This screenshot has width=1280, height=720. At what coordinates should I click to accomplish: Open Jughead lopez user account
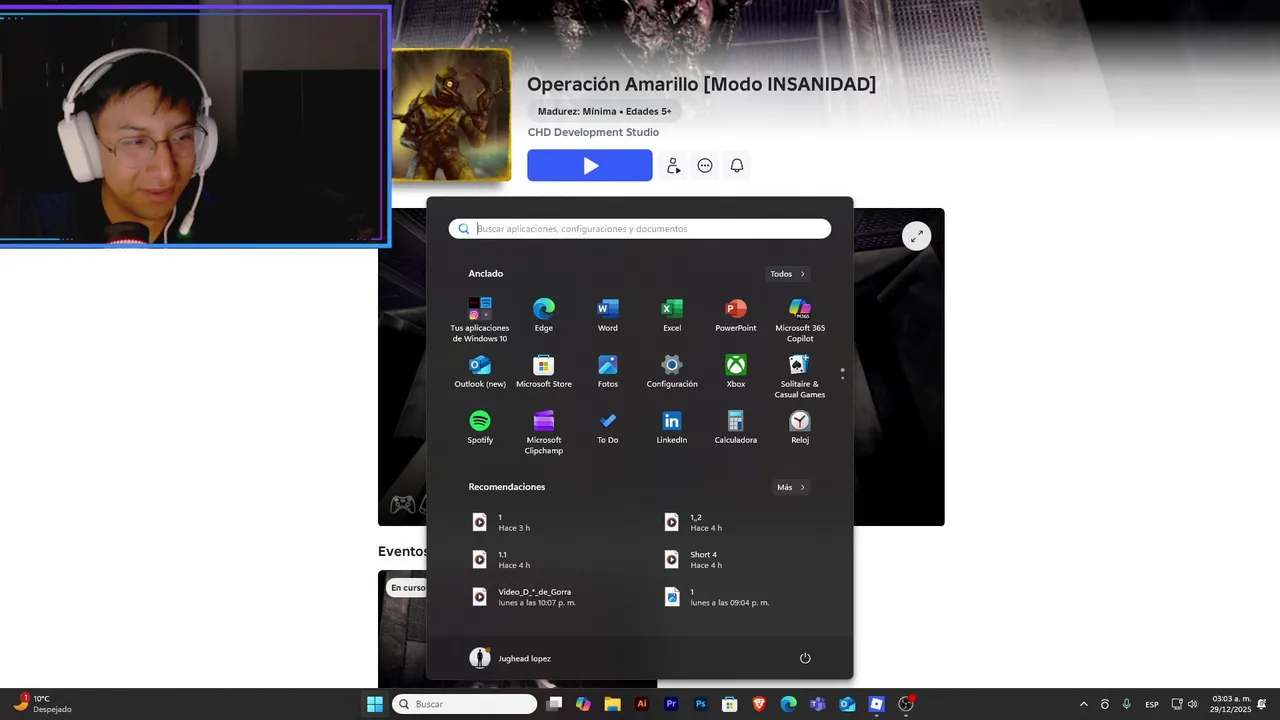[510, 658]
